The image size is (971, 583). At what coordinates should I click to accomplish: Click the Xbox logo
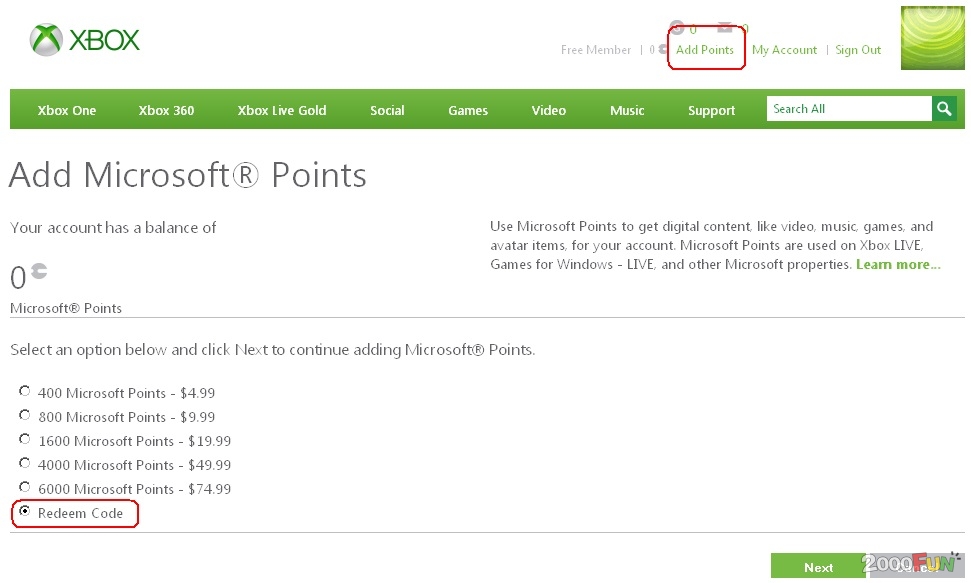[85, 40]
